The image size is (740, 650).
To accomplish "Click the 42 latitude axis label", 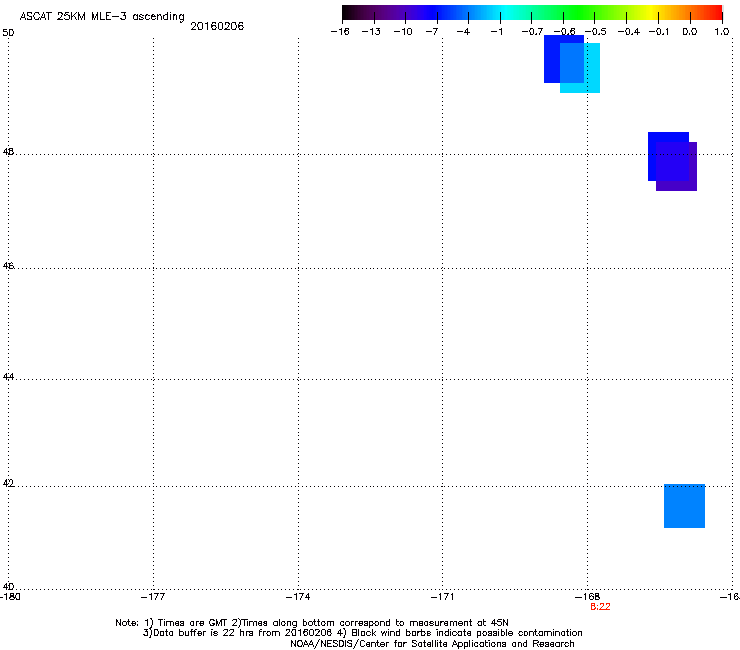I will pos(8,483).
